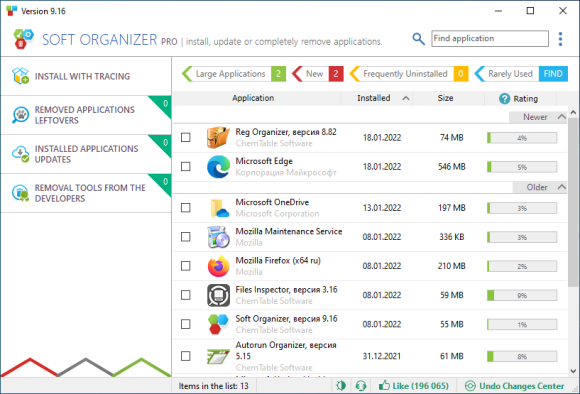Check the Microsoft OneDrive checkbox
Image resolution: width=580 pixels, height=394 pixels.
[x=186, y=208]
